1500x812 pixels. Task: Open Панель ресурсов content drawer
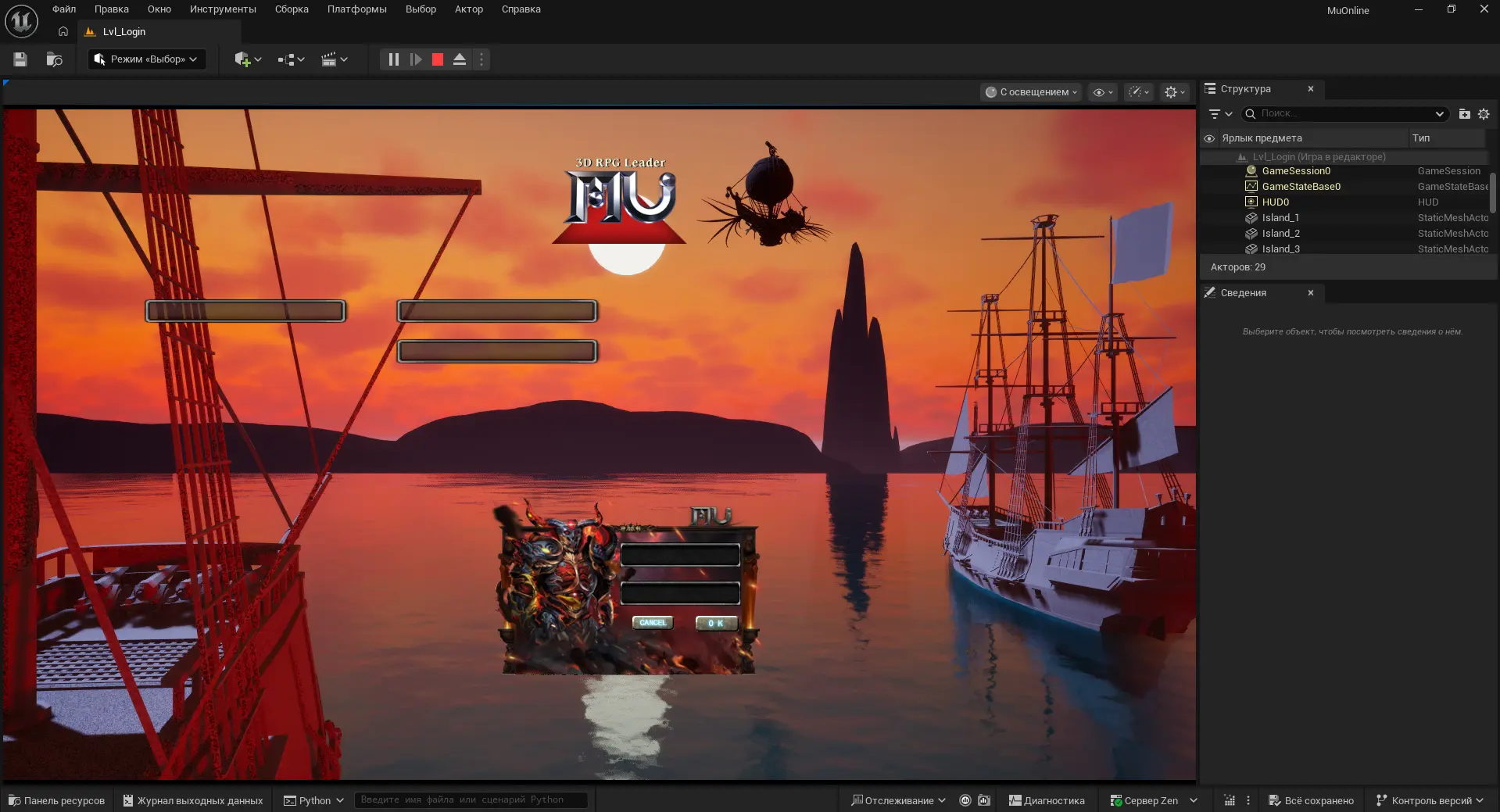pos(57,801)
